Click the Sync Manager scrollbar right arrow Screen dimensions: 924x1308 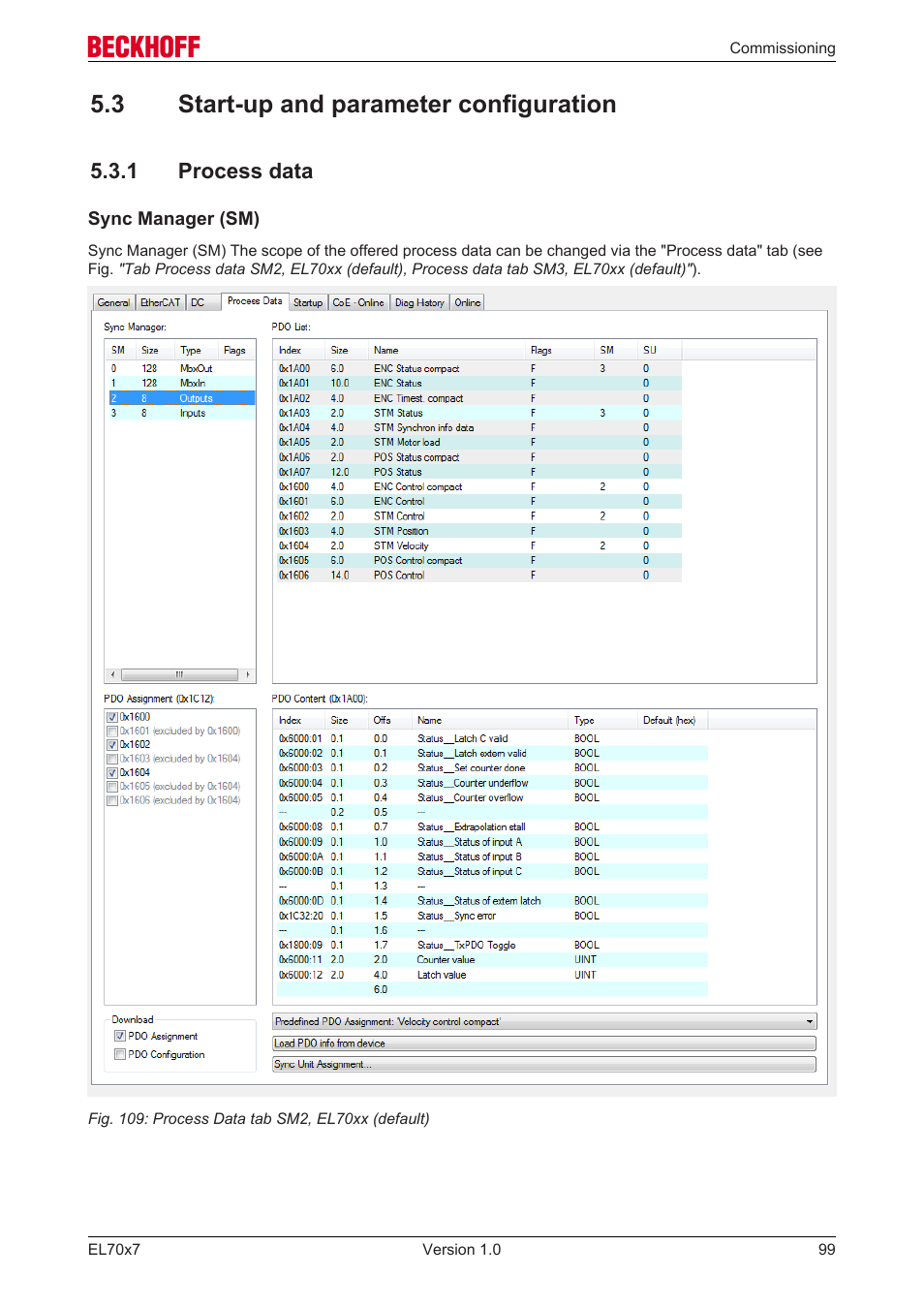tap(248, 674)
